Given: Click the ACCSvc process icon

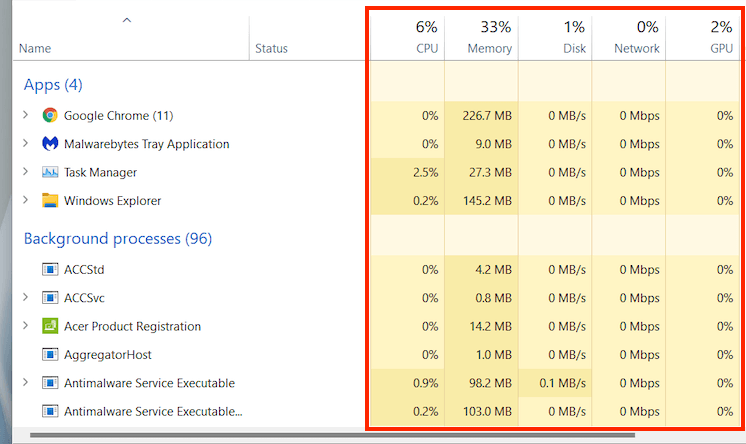Looking at the screenshot, I should [50, 297].
